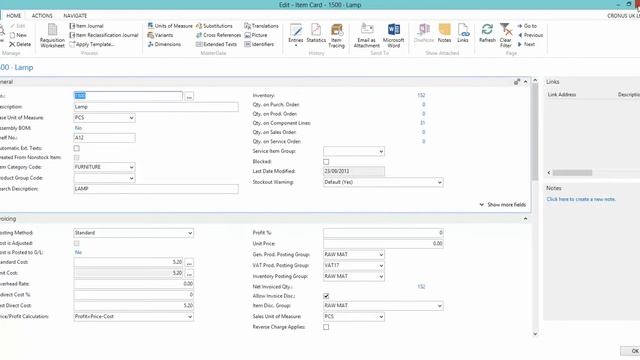Screen dimensions: 640x360
Task: Open item Entries history
Action: click(296, 34)
